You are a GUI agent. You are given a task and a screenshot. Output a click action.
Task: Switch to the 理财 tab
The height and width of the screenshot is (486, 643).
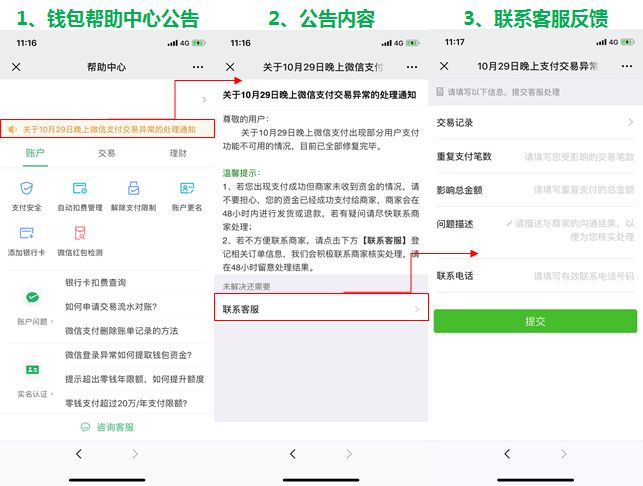click(178, 153)
